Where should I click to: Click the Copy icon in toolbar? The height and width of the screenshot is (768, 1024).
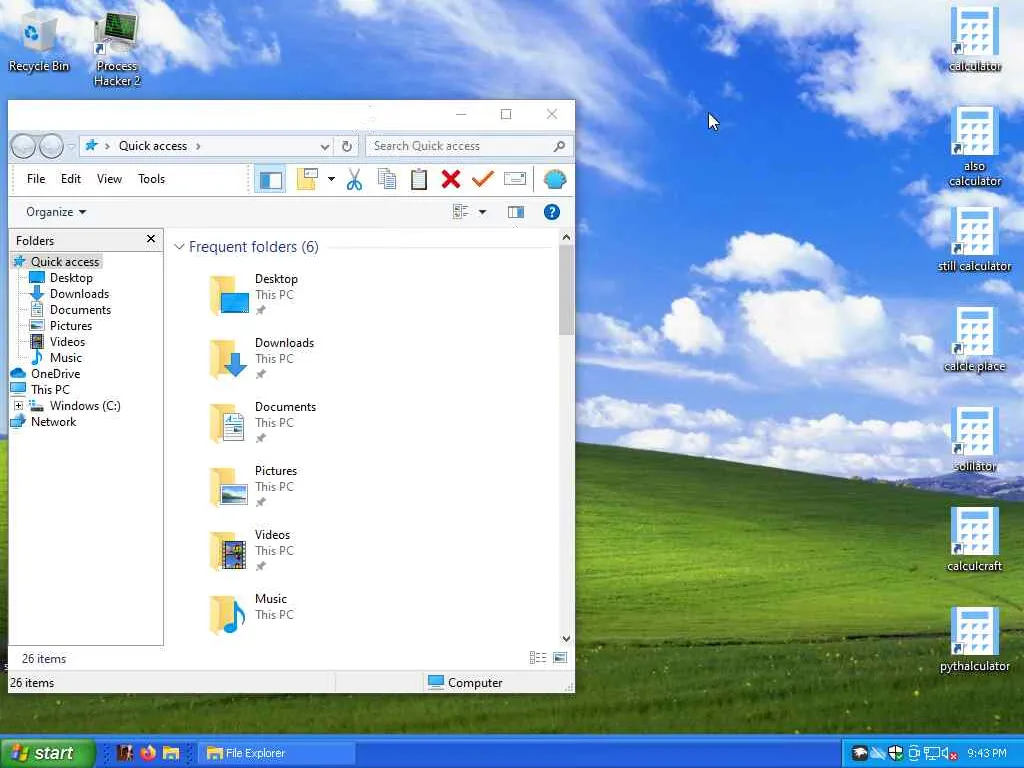tap(387, 179)
